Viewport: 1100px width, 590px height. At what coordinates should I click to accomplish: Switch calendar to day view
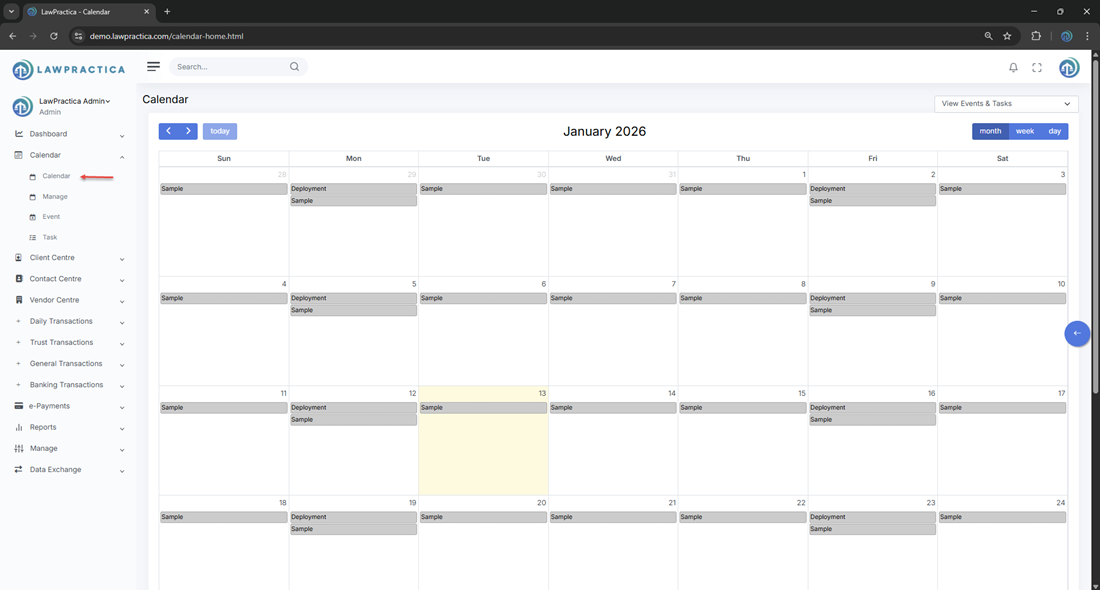pyautogui.click(x=1054, y=131)
